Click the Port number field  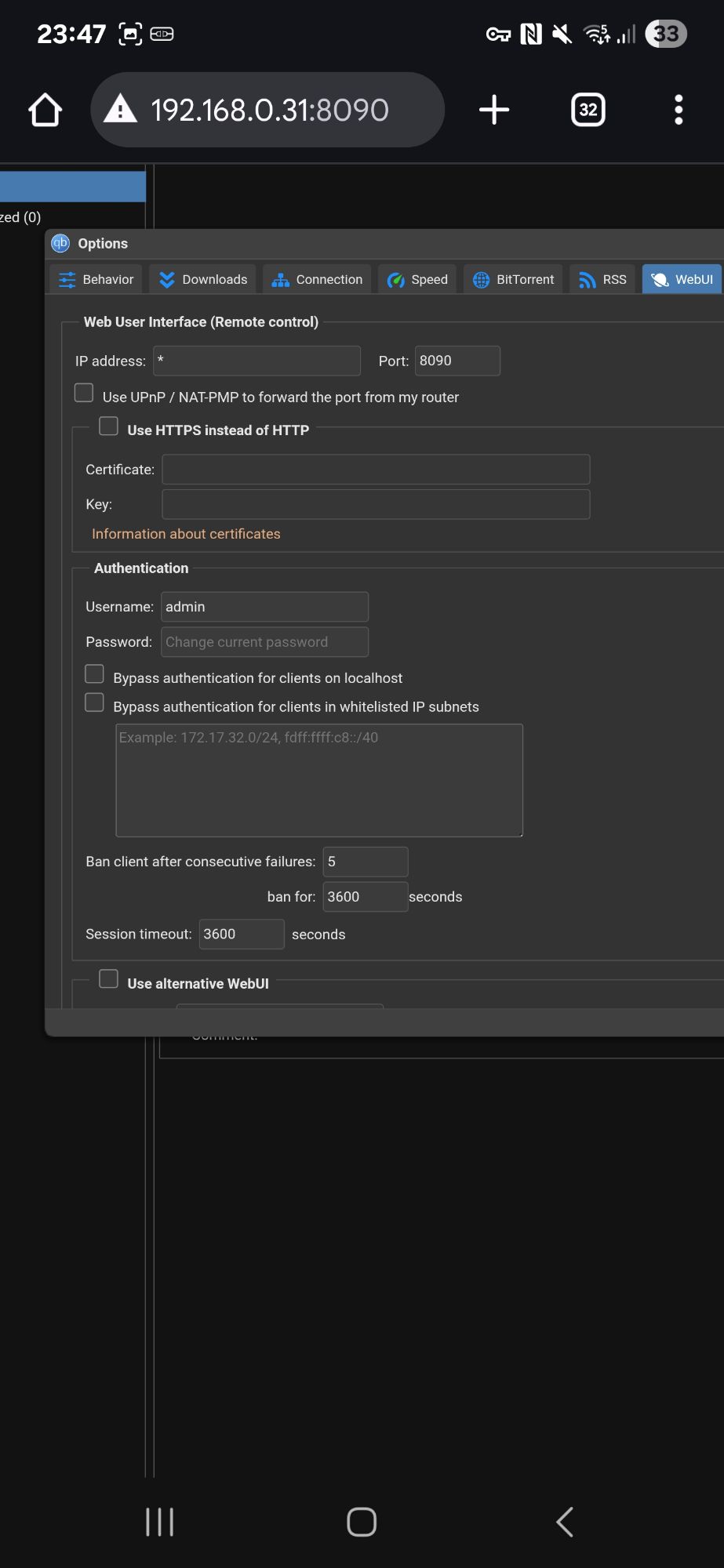tap(457, 361)
